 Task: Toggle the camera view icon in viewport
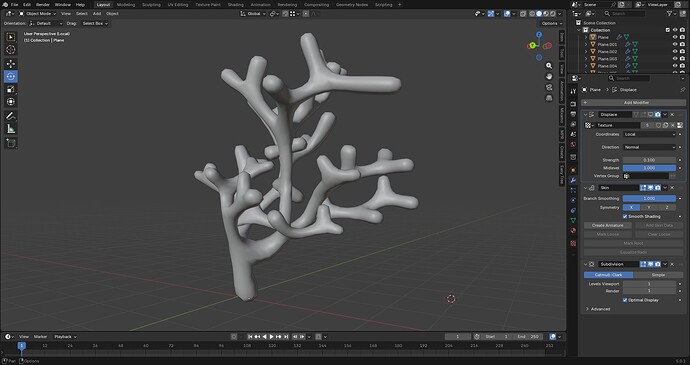coord(549,87)
